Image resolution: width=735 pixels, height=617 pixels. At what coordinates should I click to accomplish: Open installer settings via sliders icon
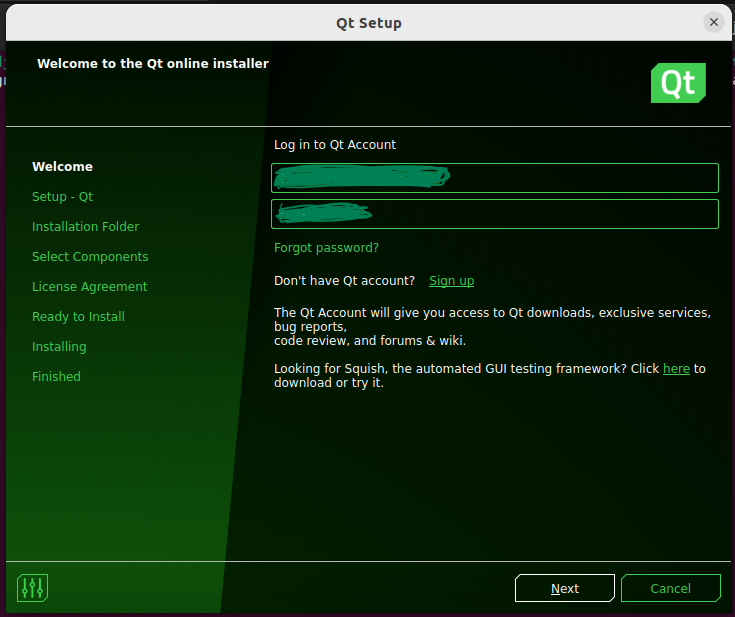[32, 587]
